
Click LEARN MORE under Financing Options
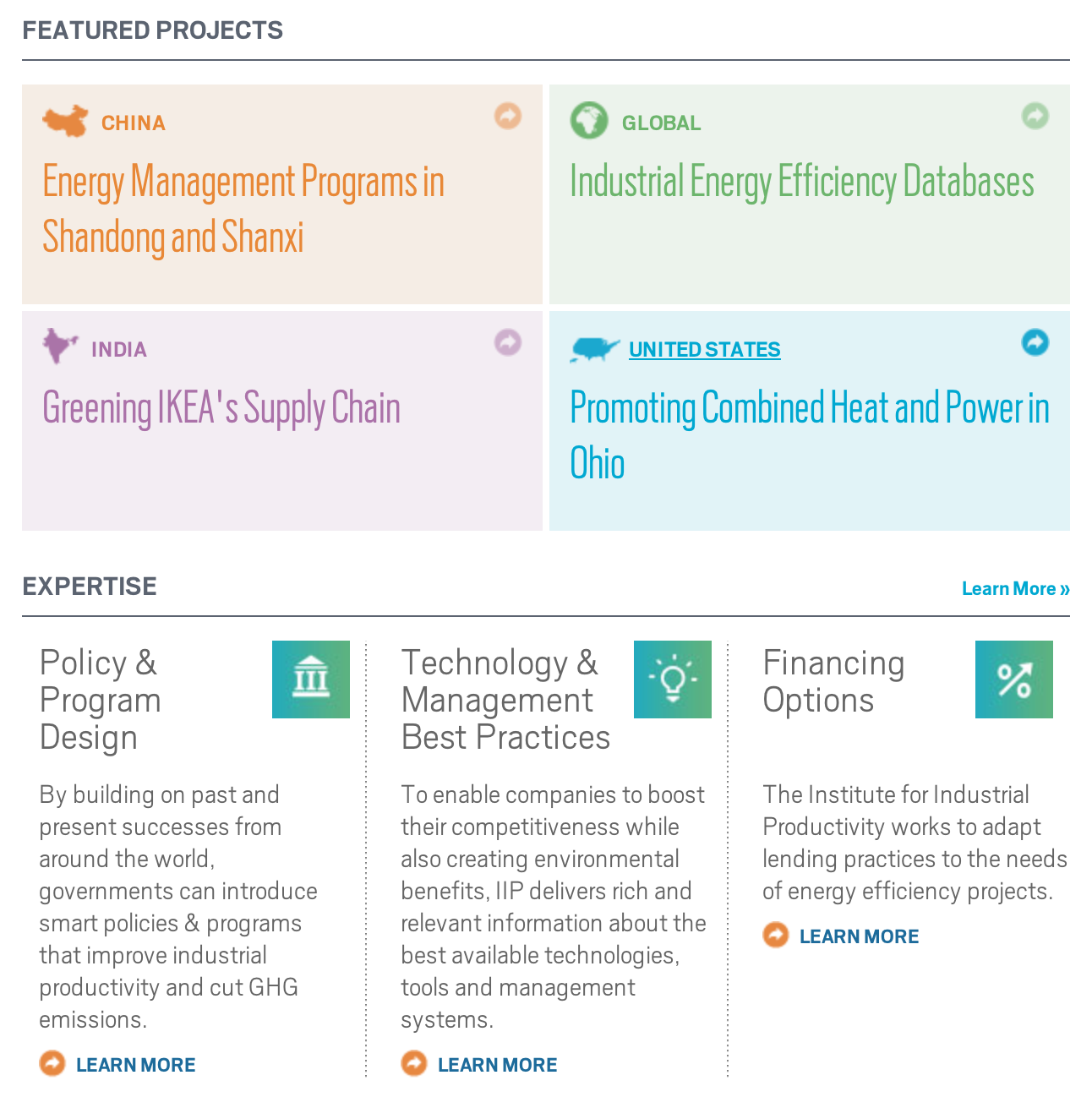(860, 936)
